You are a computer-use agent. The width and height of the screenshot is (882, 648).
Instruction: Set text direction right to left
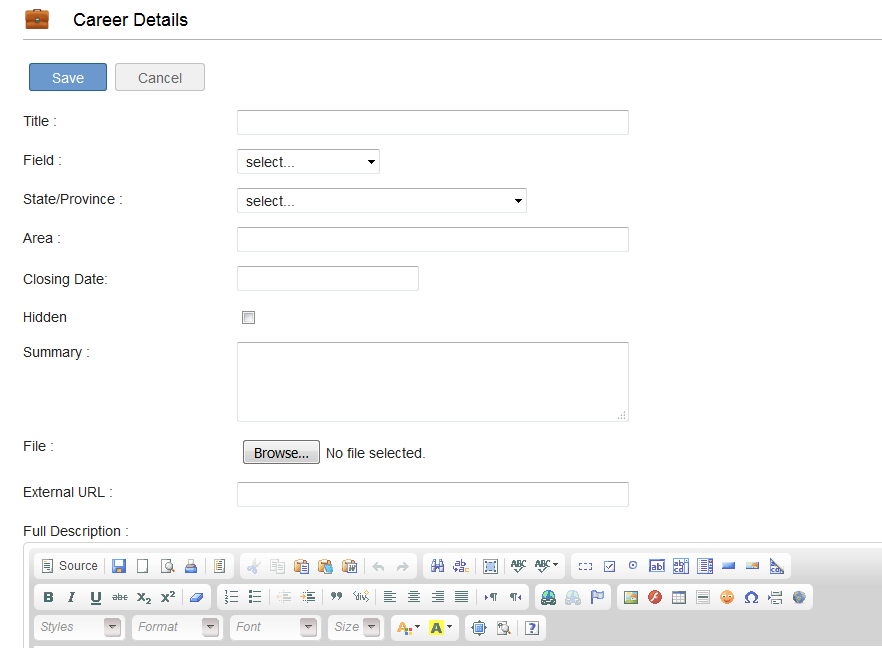(515, 597)
